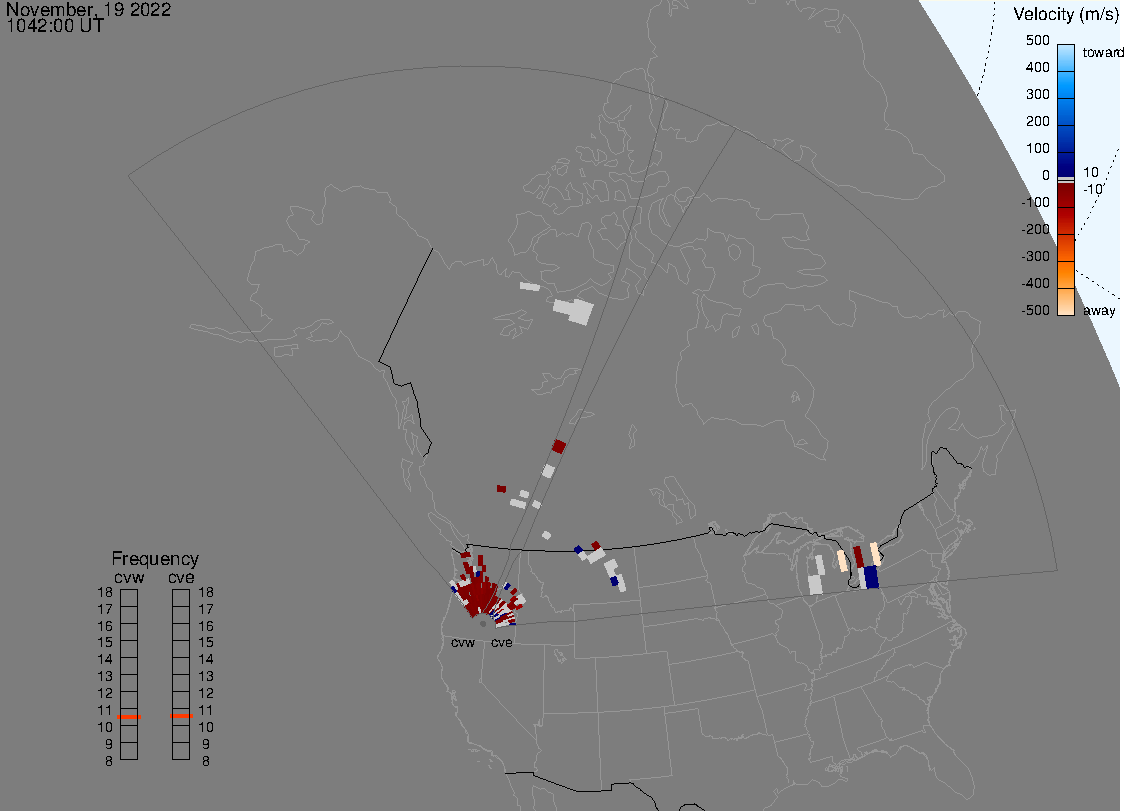
Task: Click the "15" label left of cvw bar
Action: point(105,642)
